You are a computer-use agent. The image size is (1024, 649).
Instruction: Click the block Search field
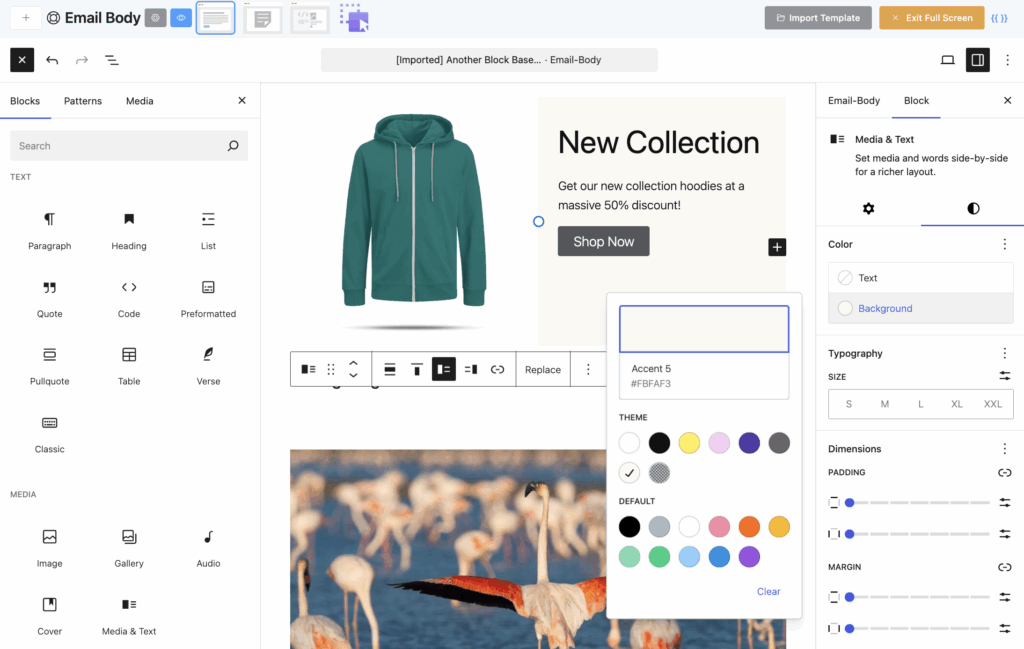[120, 146]
